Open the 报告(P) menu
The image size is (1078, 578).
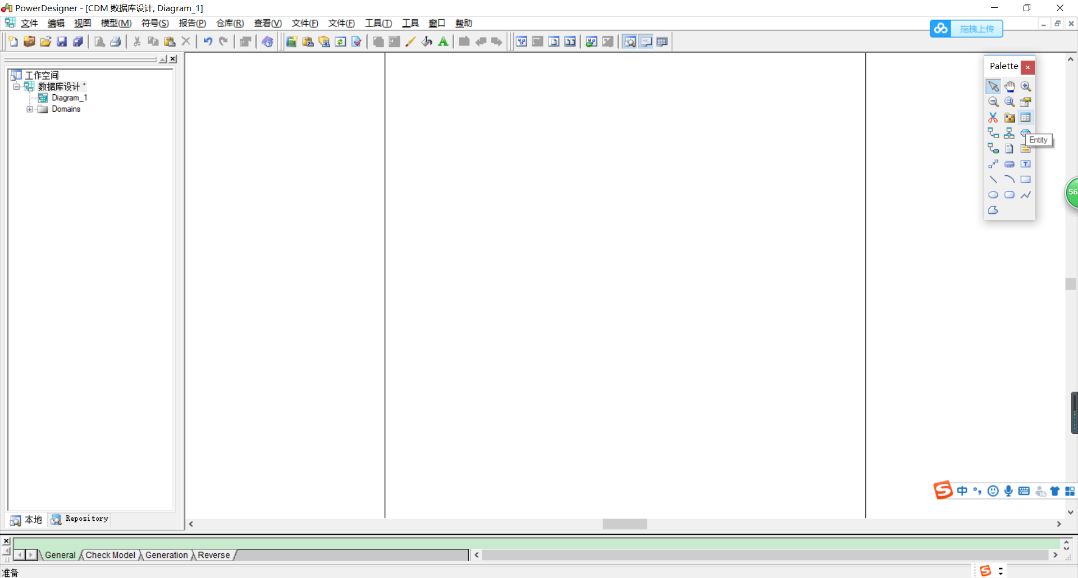pyautogui.click(x=192, y=23)
